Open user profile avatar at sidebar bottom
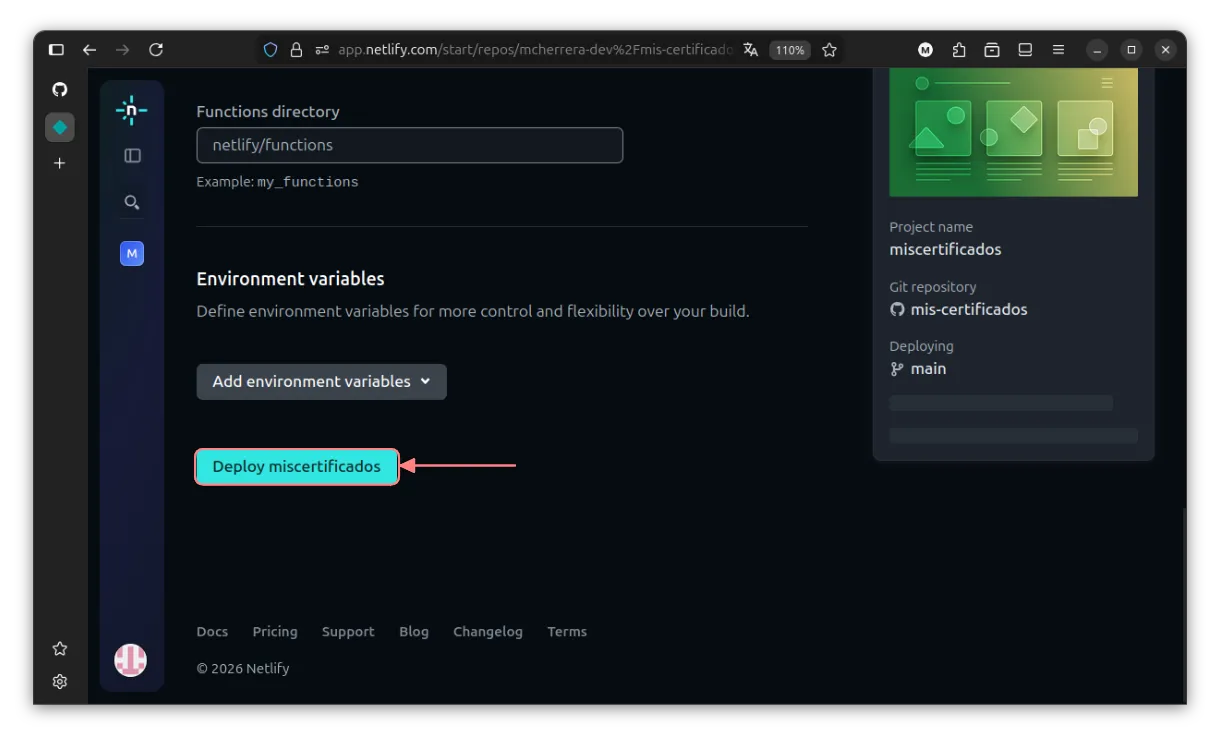Screen dimensions: 1220x740 [131, 660]
